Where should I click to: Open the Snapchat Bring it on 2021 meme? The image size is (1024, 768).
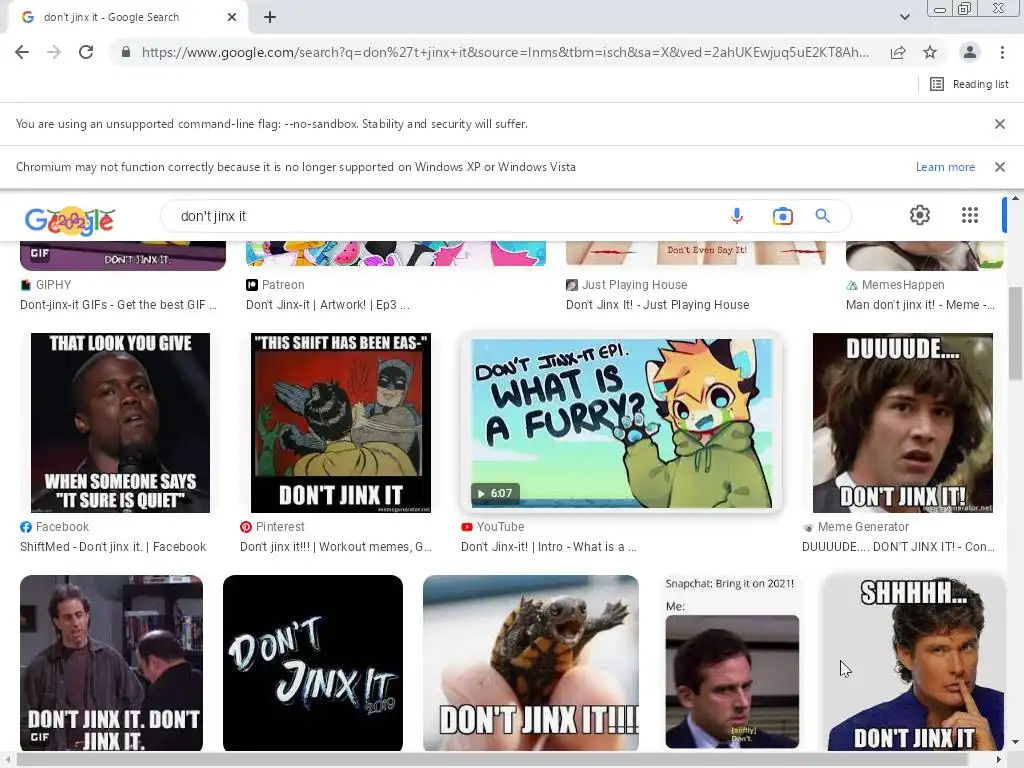[732, 663]
